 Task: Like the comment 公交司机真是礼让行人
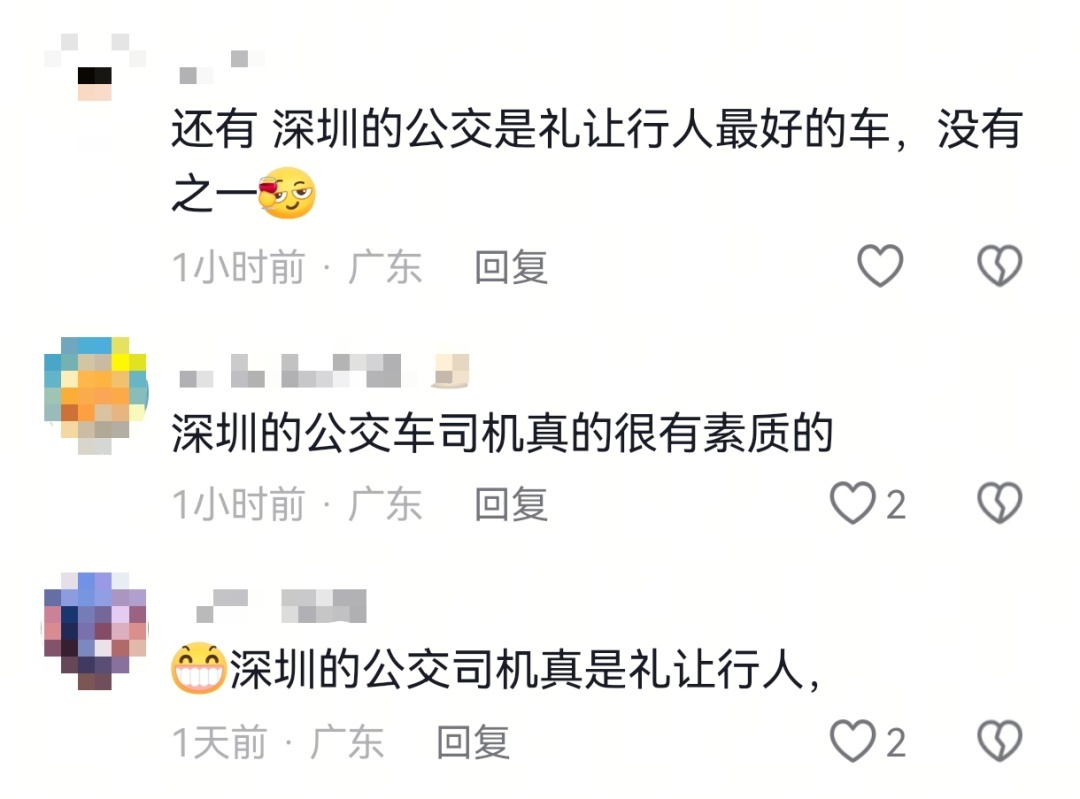pos(853,741)
